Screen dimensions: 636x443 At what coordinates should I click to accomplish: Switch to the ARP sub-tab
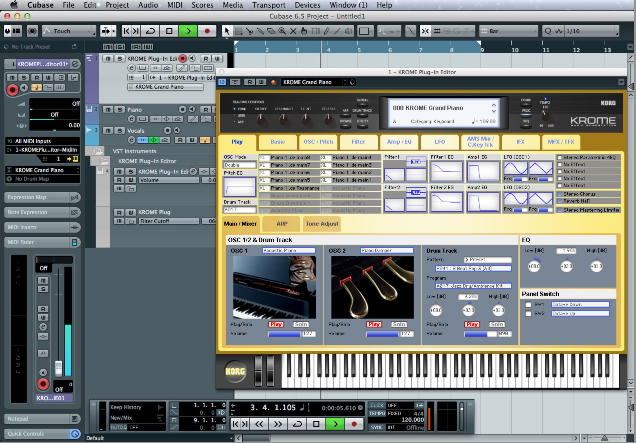coord(281,224)
